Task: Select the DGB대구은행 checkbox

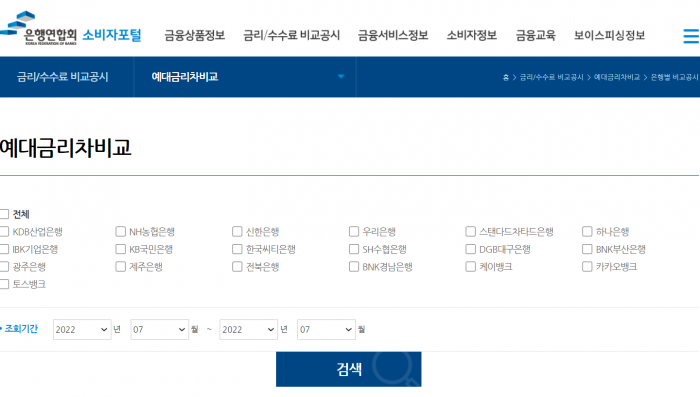Action: point(471,249)
